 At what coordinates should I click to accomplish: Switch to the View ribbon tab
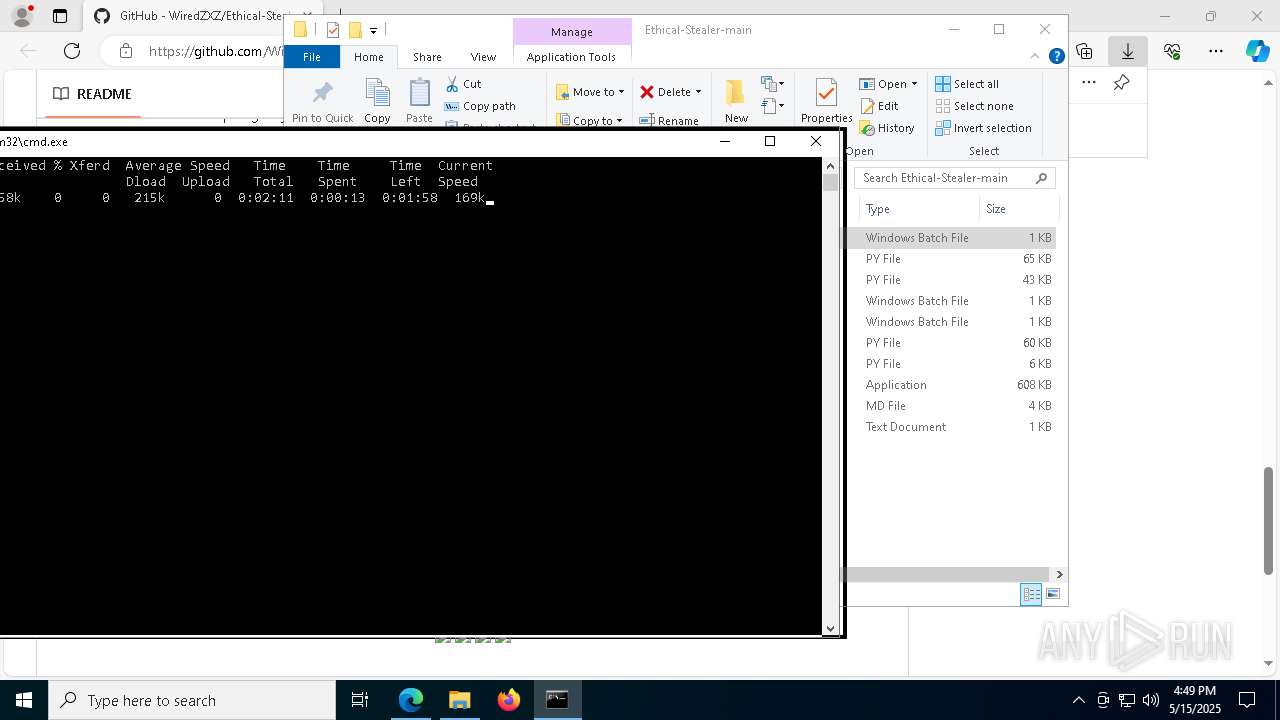pyautogui.click(x=483, y=57)
